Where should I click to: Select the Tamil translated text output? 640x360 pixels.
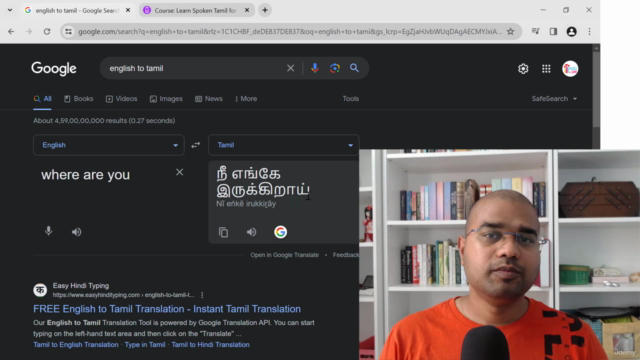263,182
